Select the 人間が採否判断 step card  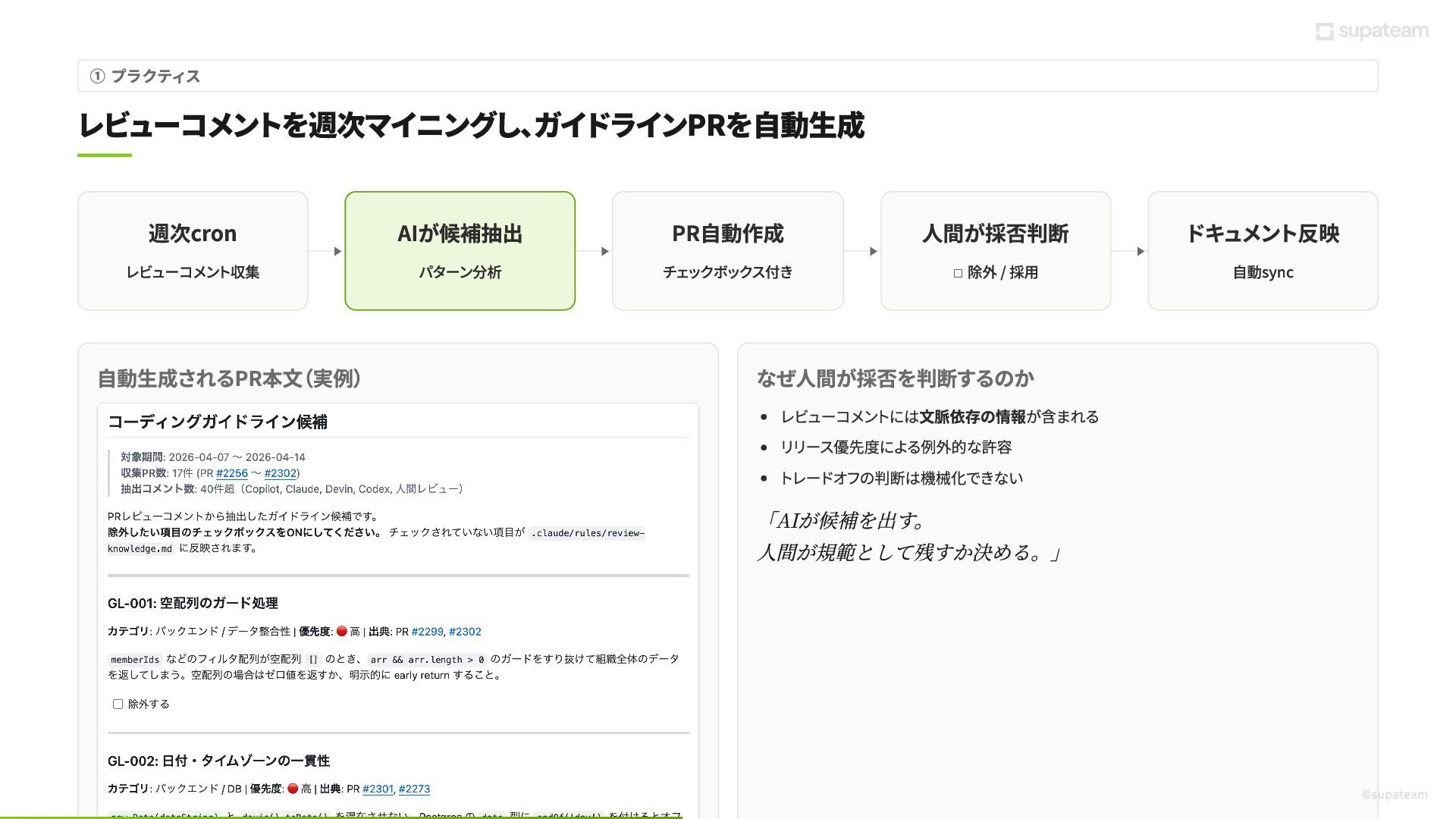pyautogui.click(x=995, y=251)
